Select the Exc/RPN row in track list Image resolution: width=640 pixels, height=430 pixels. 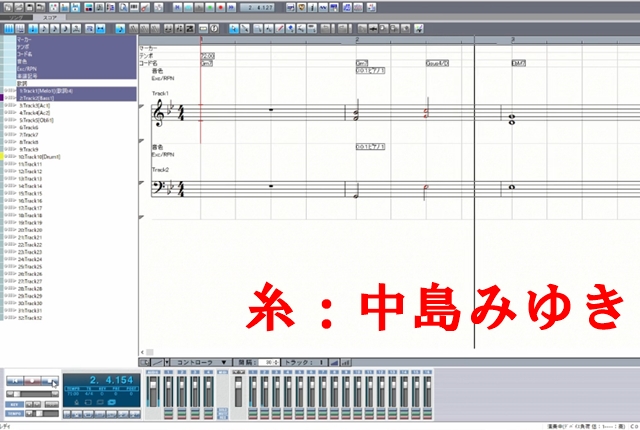[76, 69]
